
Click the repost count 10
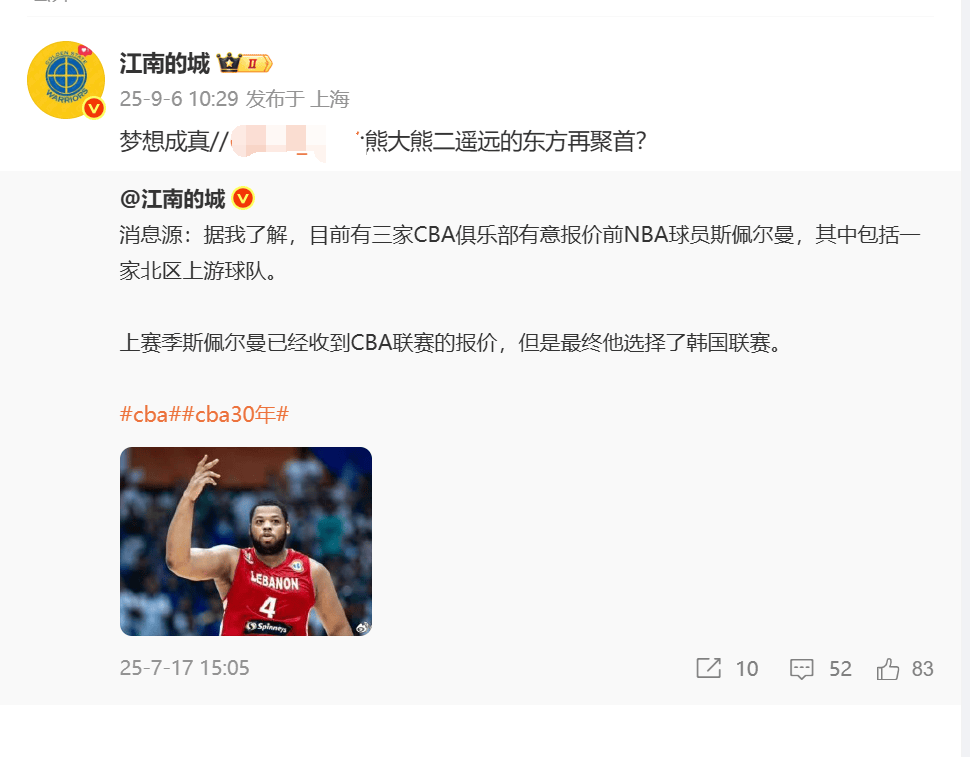click(x=747, y=669)
